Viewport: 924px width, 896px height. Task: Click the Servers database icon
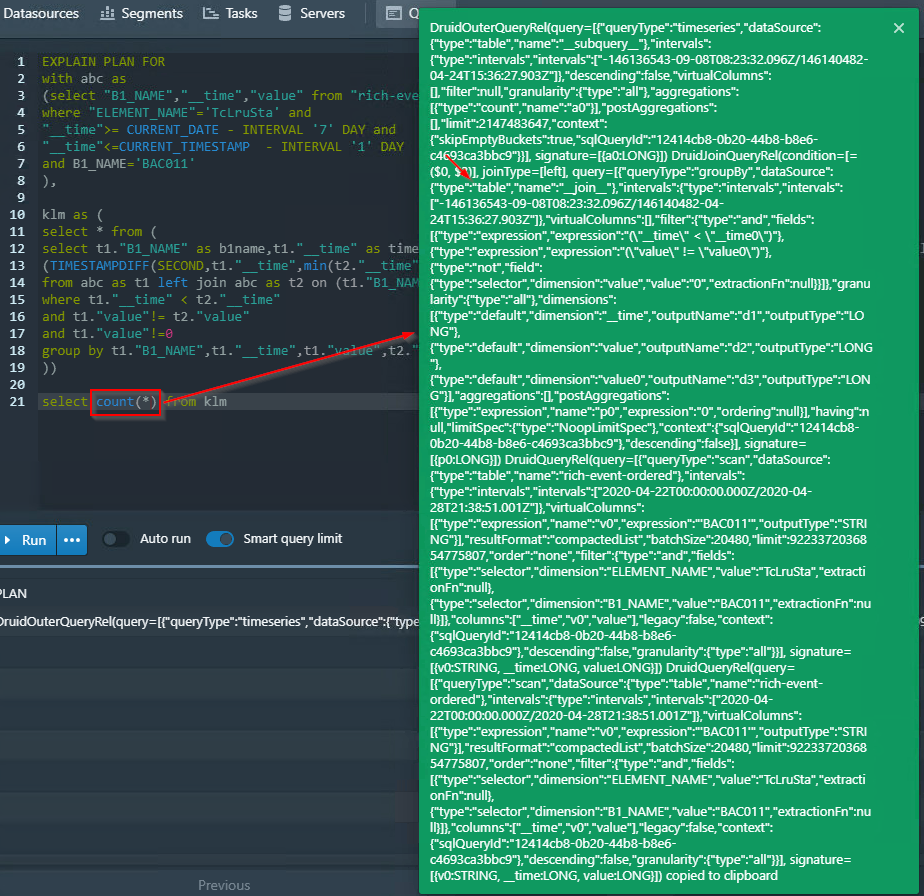[285, 13]
